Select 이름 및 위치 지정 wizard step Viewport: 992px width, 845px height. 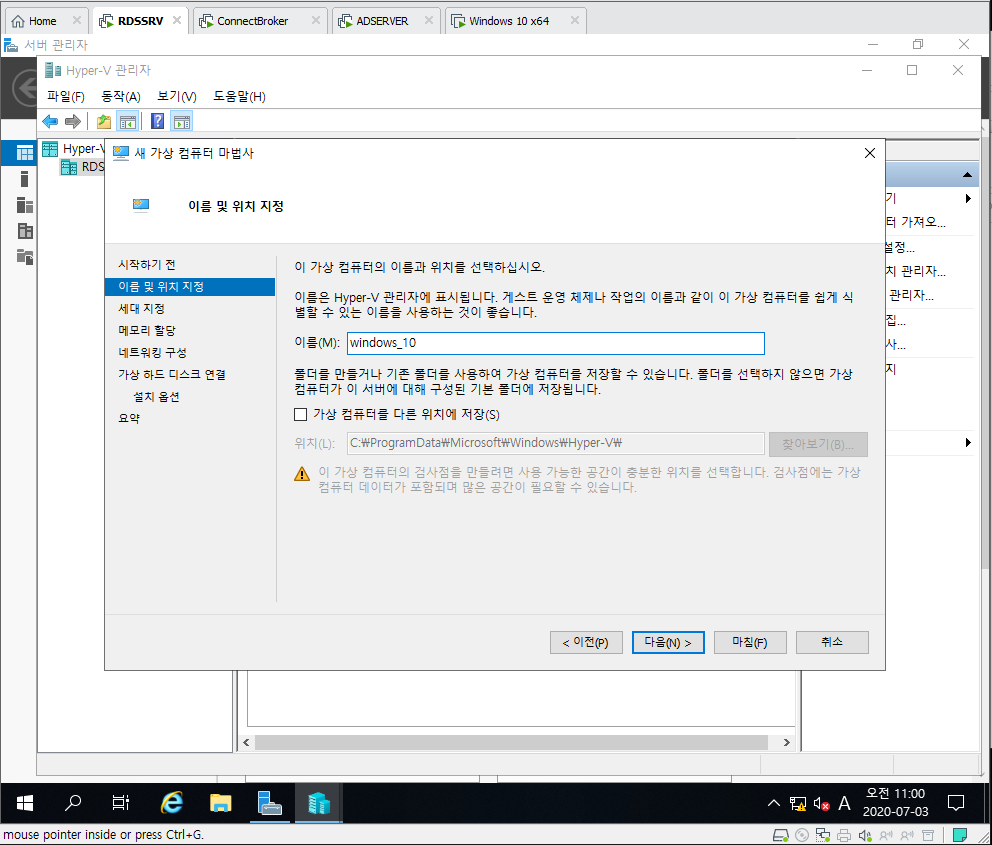click(190, 287)
